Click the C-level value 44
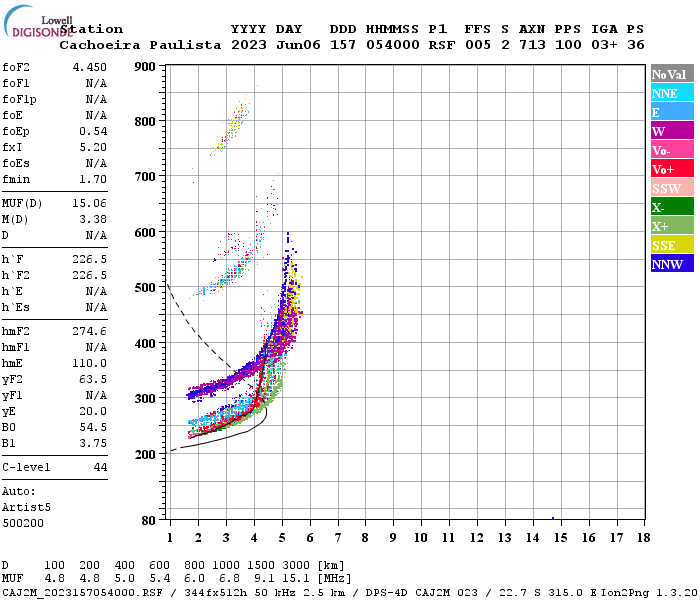Image resolution: width=700 pixels, height=600 pixels. 100,467
